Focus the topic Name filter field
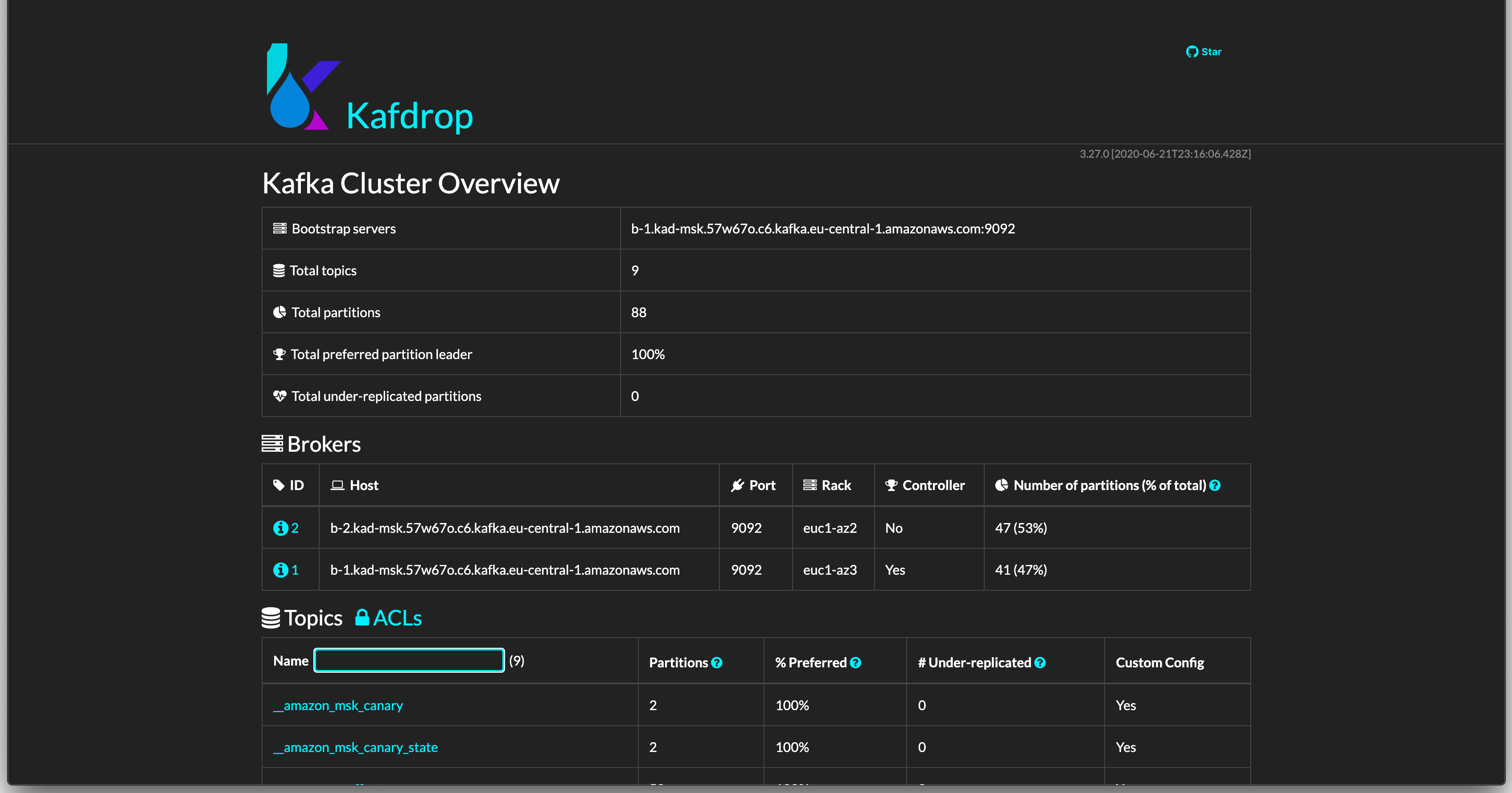The height and width of the screenshot is (793, 1512). (409, 660)
